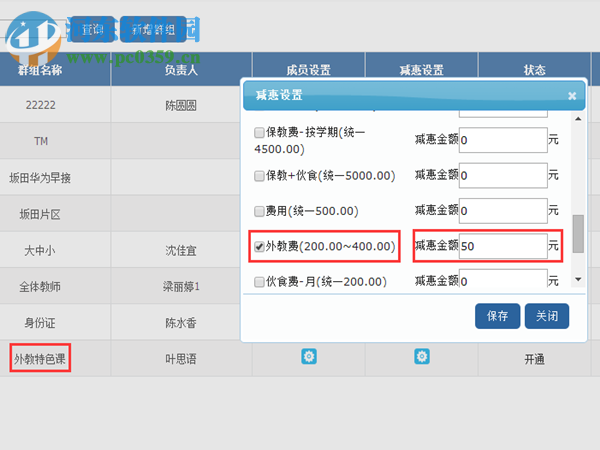The width and height of the screenshot is (600, 450).
Task: Click manager name 梁丽婷1
Action: [181, 287]
